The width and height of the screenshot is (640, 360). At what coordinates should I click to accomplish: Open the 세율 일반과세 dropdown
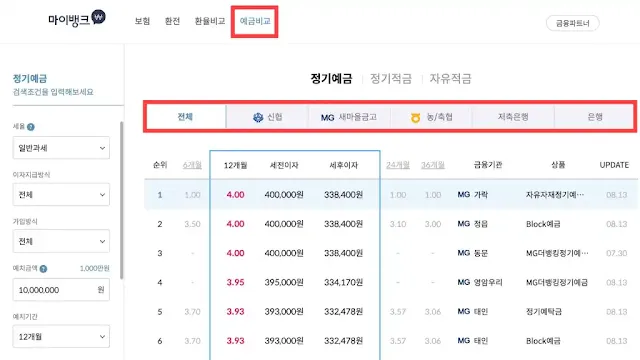61,148
